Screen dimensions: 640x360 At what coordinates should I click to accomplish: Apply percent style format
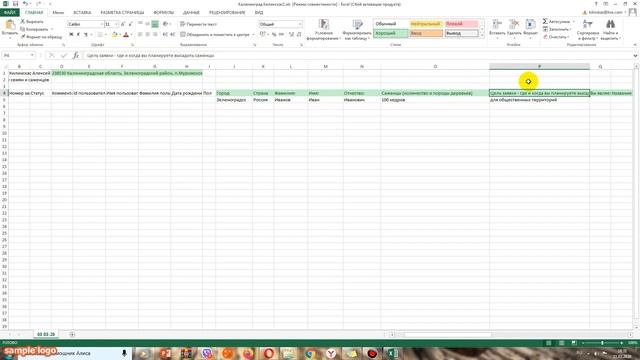coord(274,35)
